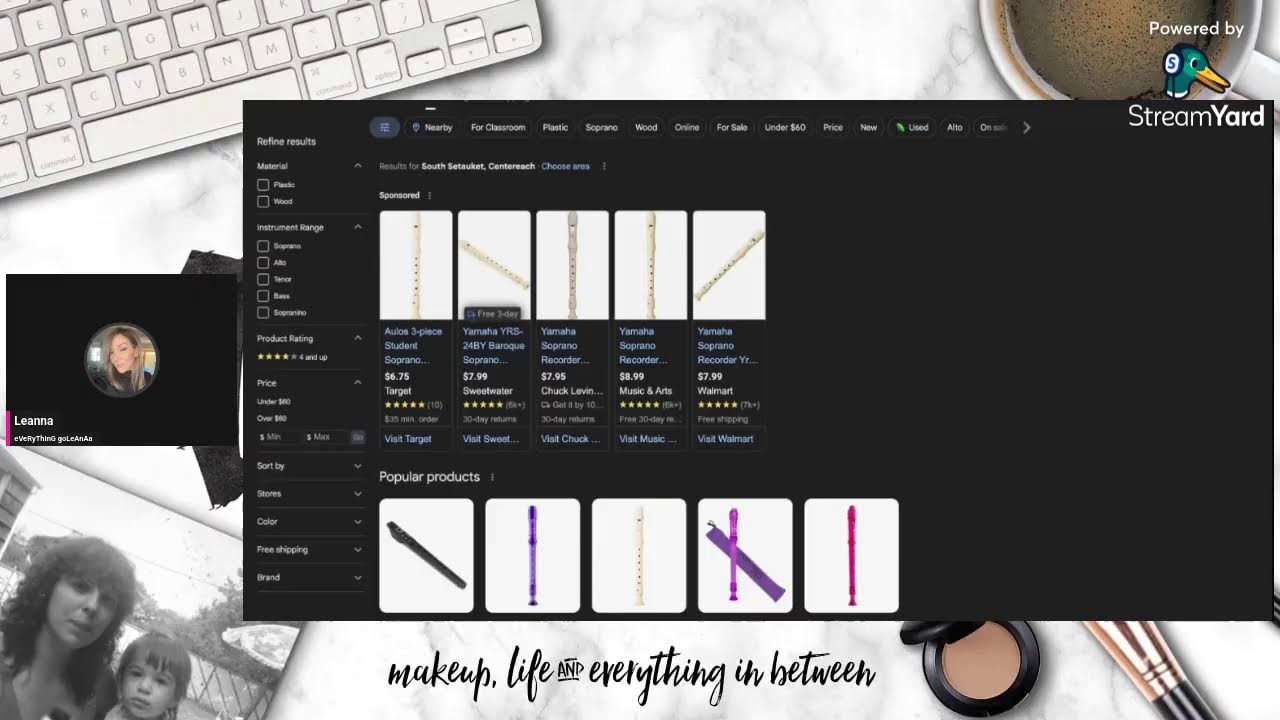Click the Min price input field

coord(278,437)
